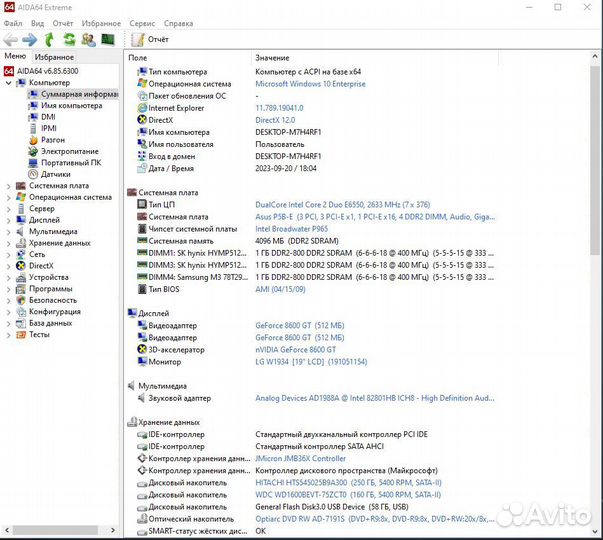Viewport: 603px width, 540px height.
Task: Expand the Сервер tree node
Action: 8,209
